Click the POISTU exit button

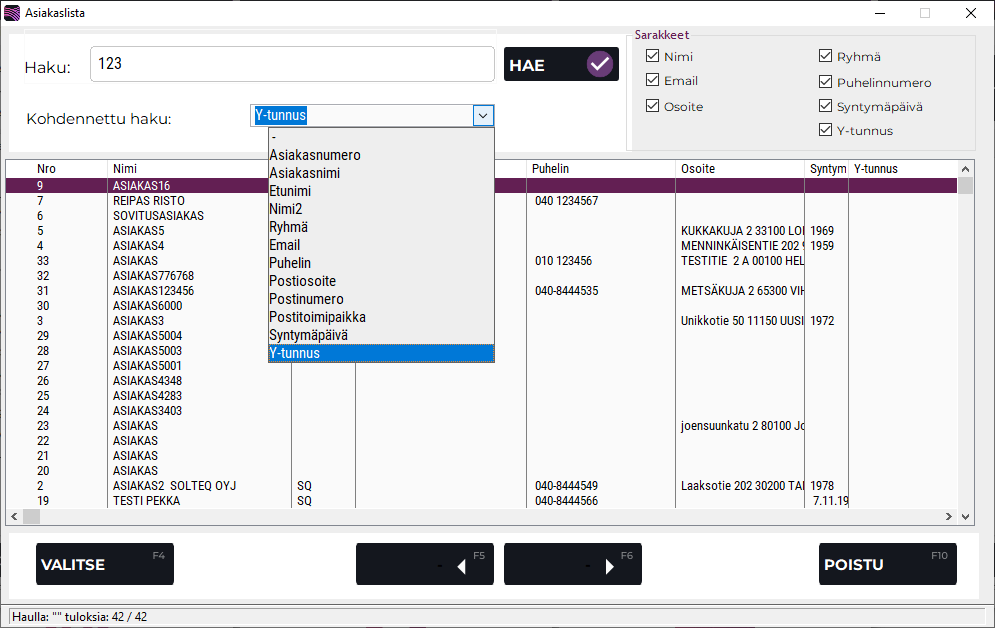tap(887, 564)
